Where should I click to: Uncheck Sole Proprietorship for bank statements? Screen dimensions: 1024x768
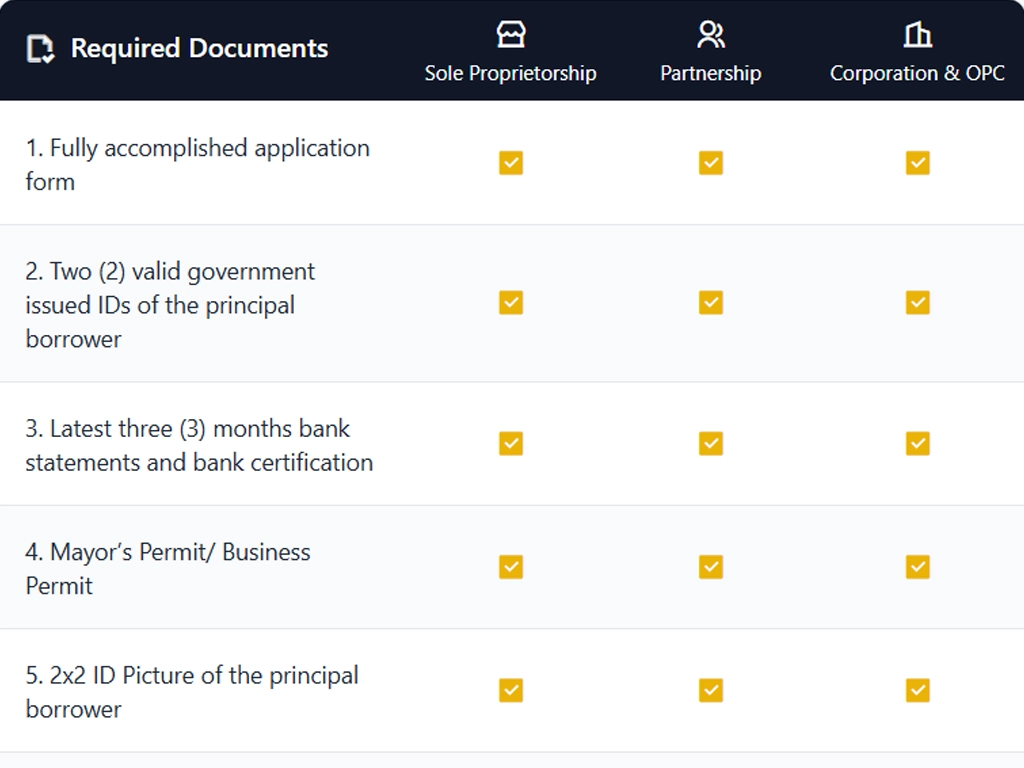[510, 443]
